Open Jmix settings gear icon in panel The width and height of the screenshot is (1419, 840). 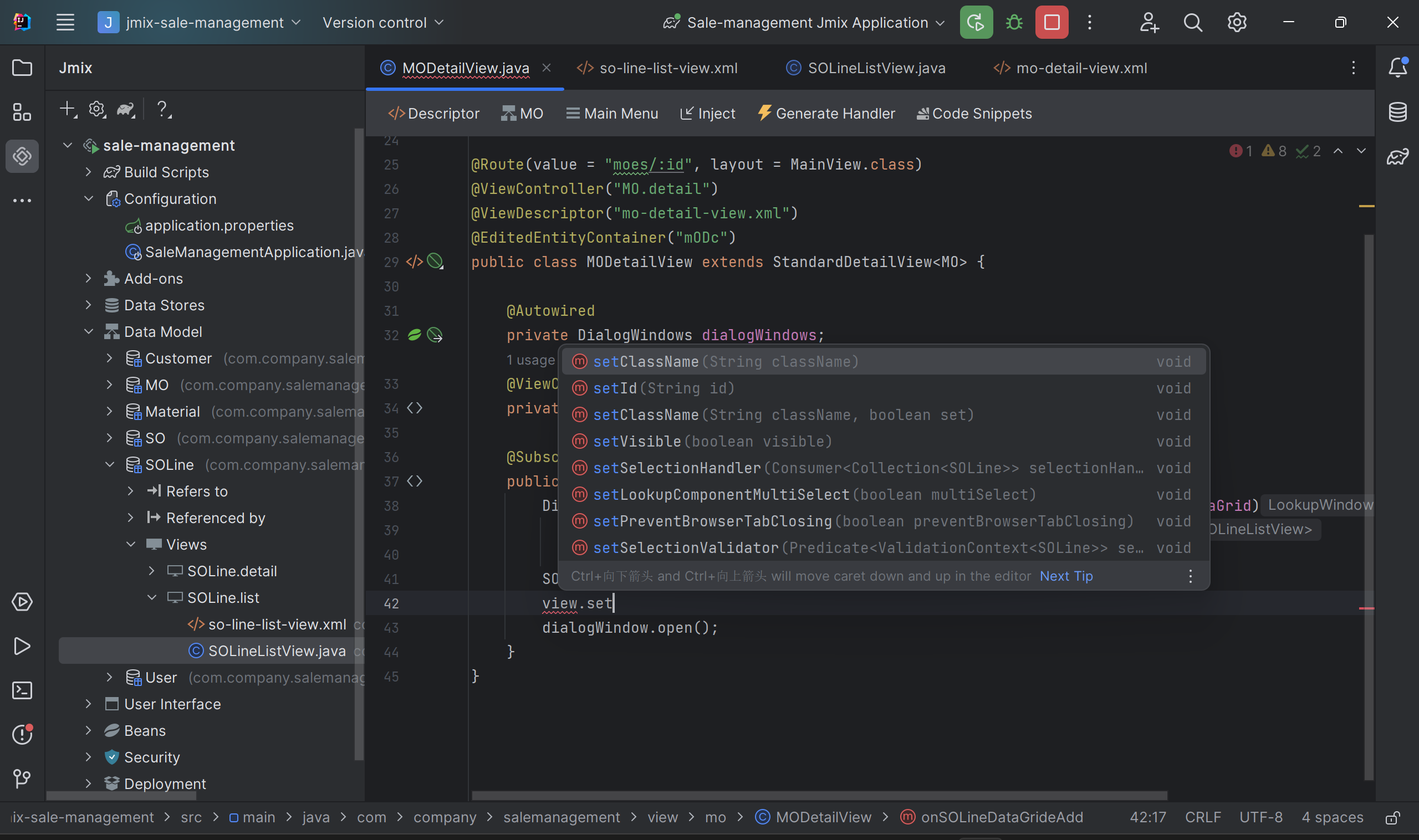97,109
